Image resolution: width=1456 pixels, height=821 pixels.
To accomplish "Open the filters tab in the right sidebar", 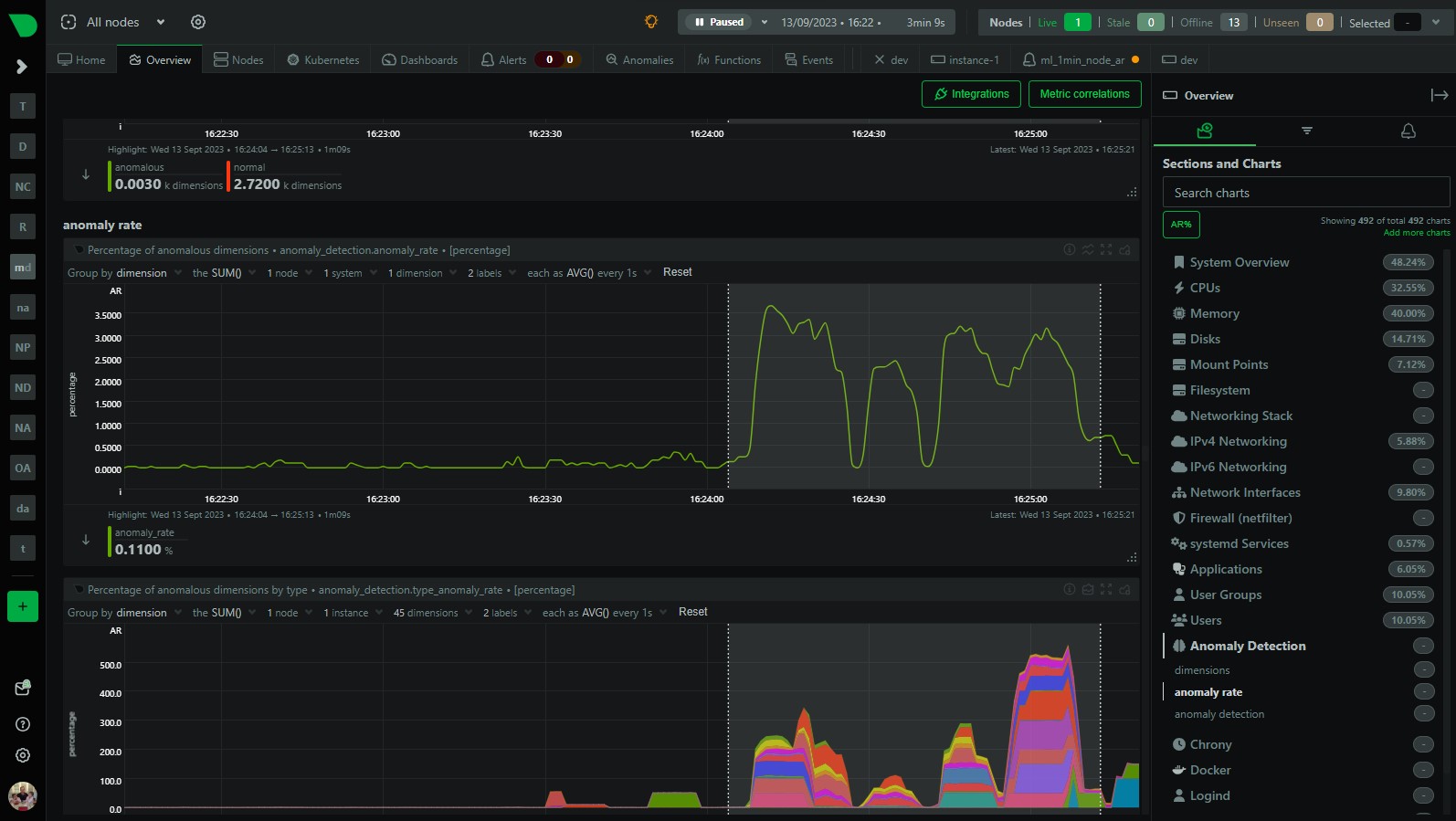I will (x=1307, y=131).
